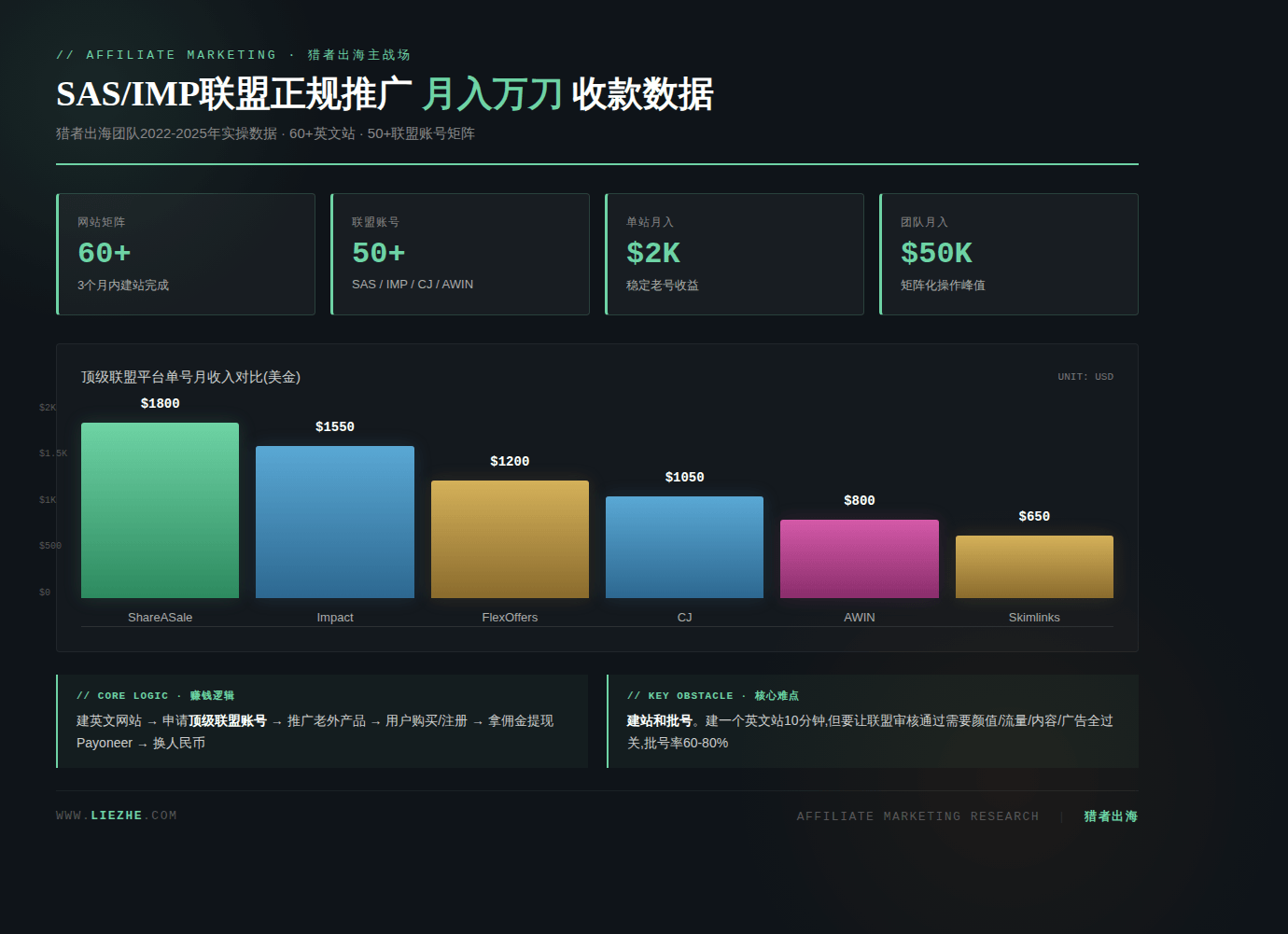The height and width of the screenshot is (934, 1288).
Task: Click the 'AWIN' axis label
Action: (860, 618)
